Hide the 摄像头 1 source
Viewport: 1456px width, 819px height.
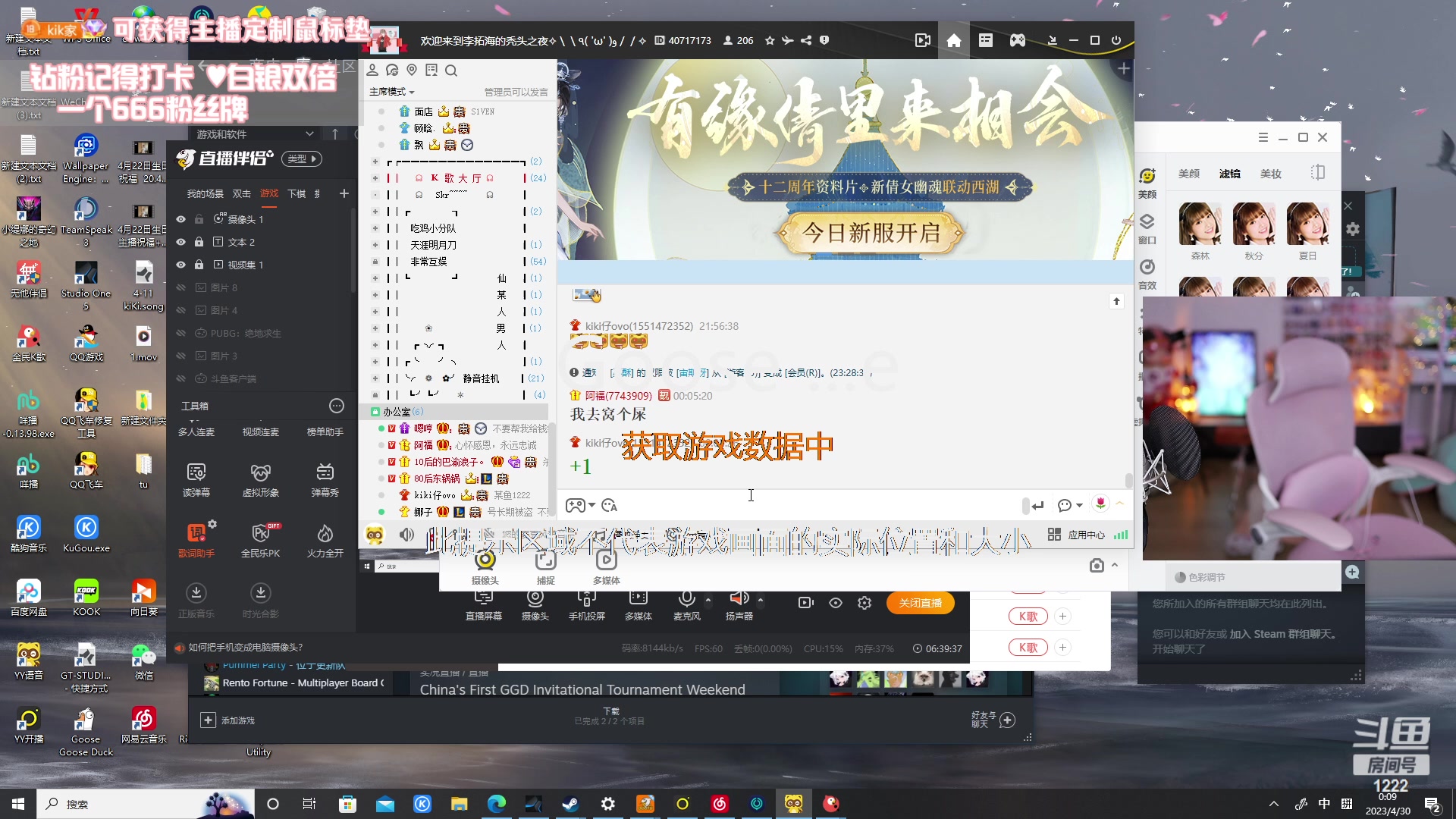coord(180,220)
